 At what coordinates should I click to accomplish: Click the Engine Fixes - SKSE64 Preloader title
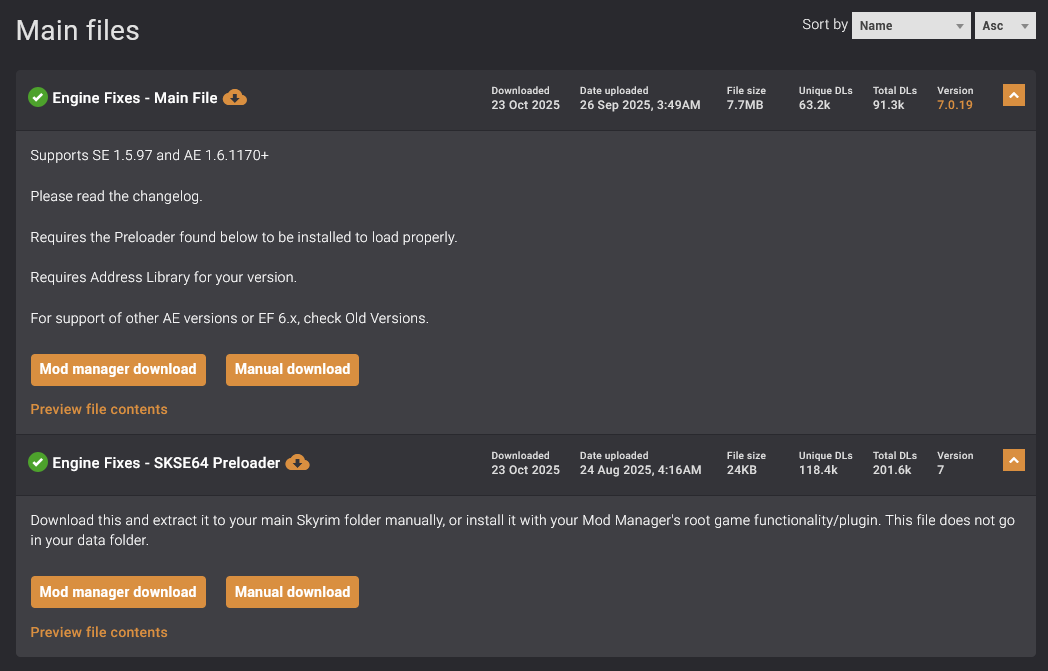166,462
